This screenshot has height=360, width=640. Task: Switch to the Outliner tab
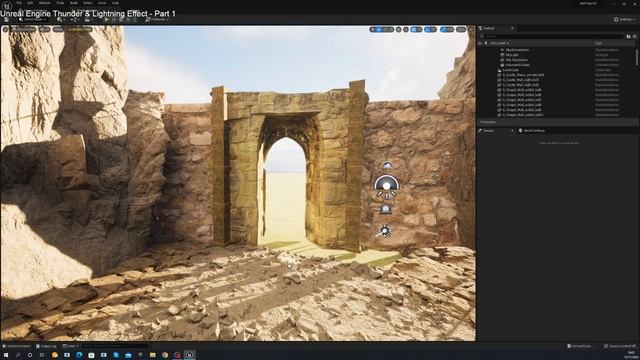(489, 28)
